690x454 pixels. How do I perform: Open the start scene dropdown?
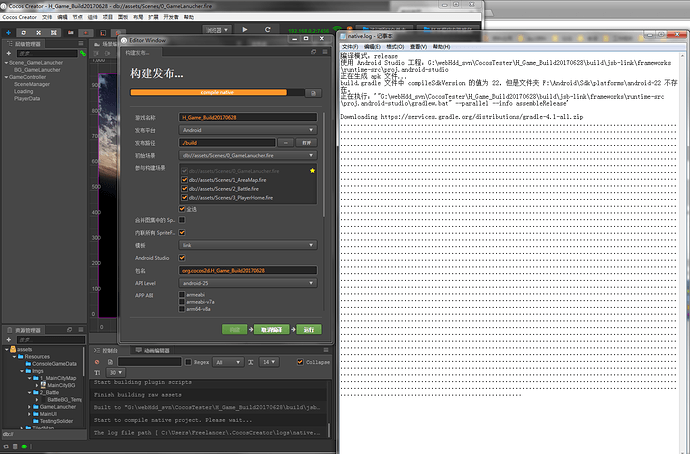click(x=248, y=155)
